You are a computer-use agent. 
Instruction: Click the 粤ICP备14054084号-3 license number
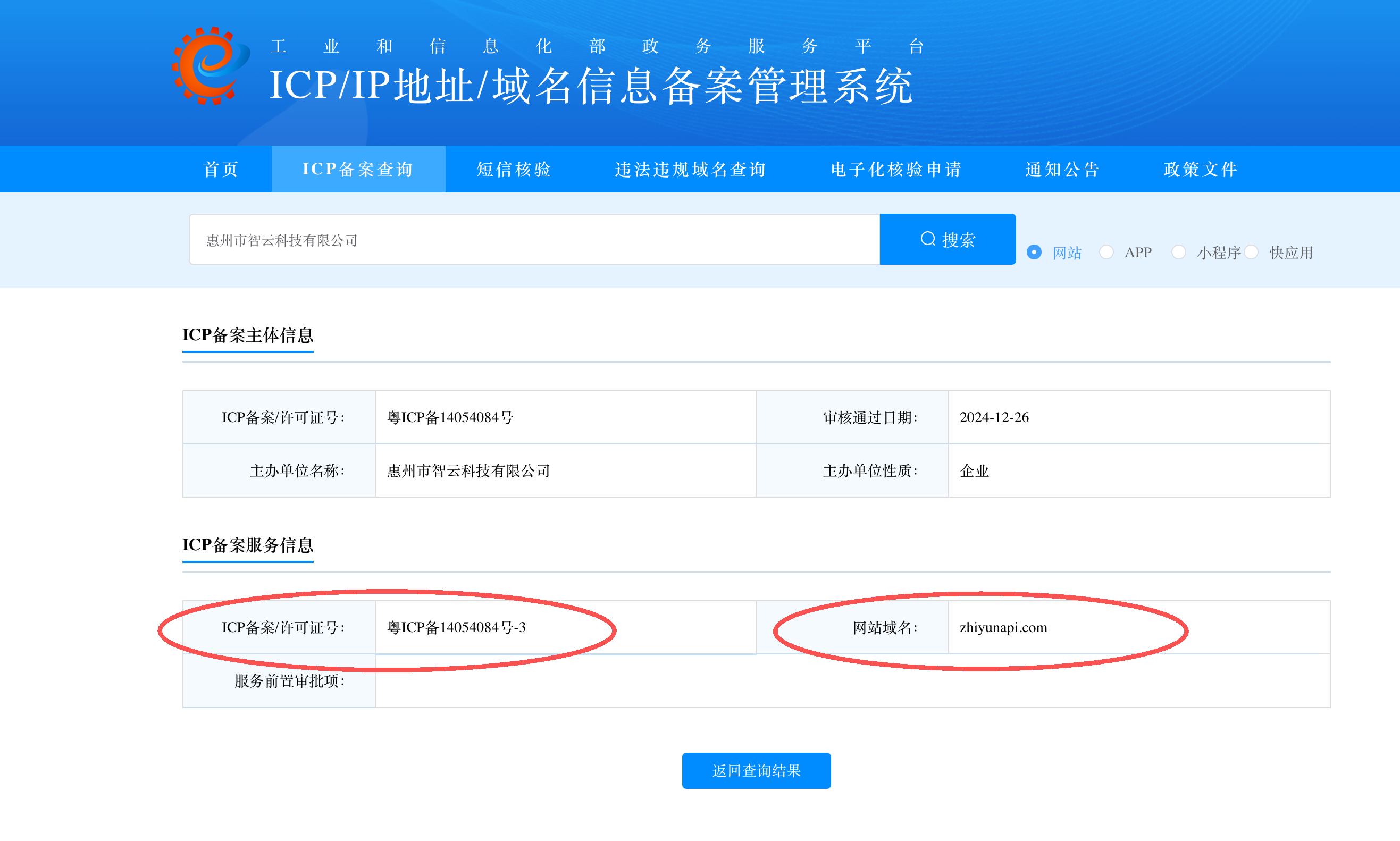(456, 627)
